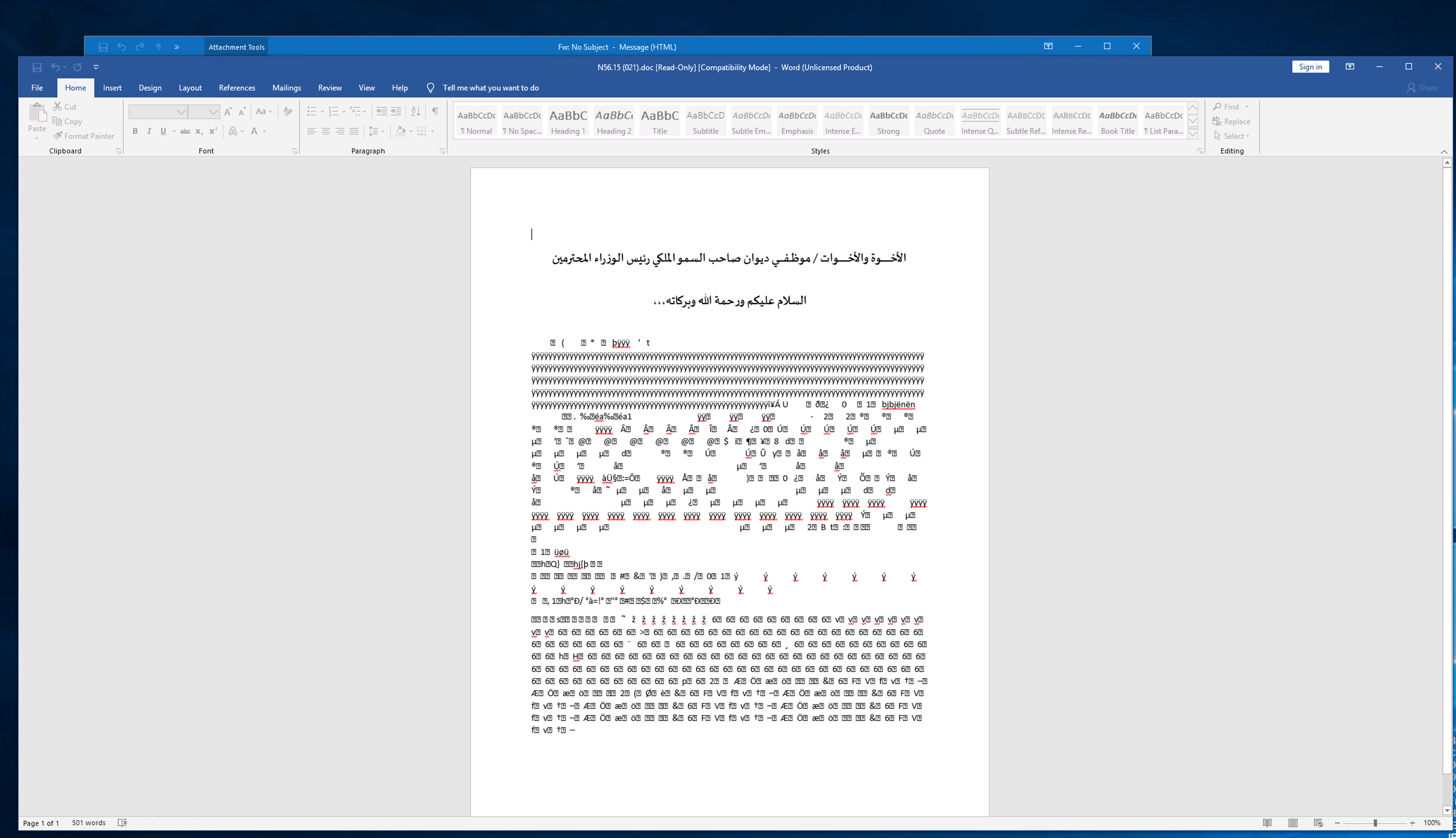Click Increase Indent icon
This screenshot has width=1456, height=838.
[396, 111]
